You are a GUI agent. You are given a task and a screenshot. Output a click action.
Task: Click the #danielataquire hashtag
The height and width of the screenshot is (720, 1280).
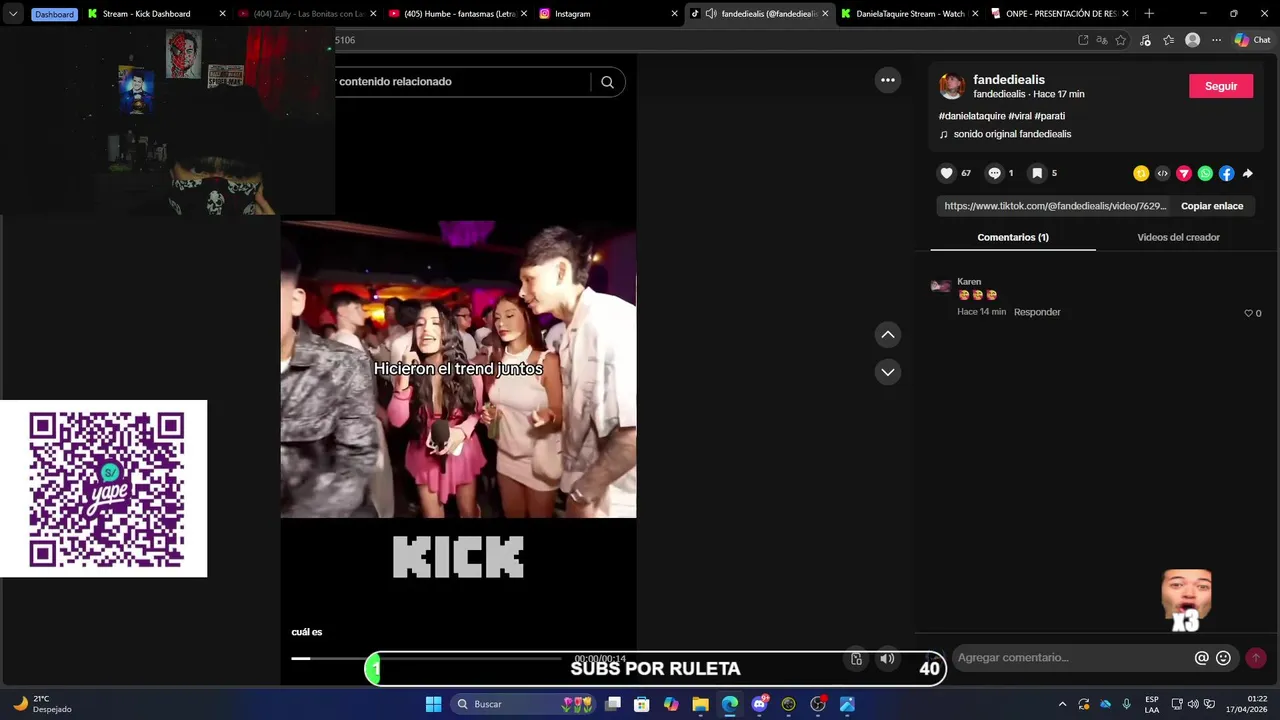point(971,116)
